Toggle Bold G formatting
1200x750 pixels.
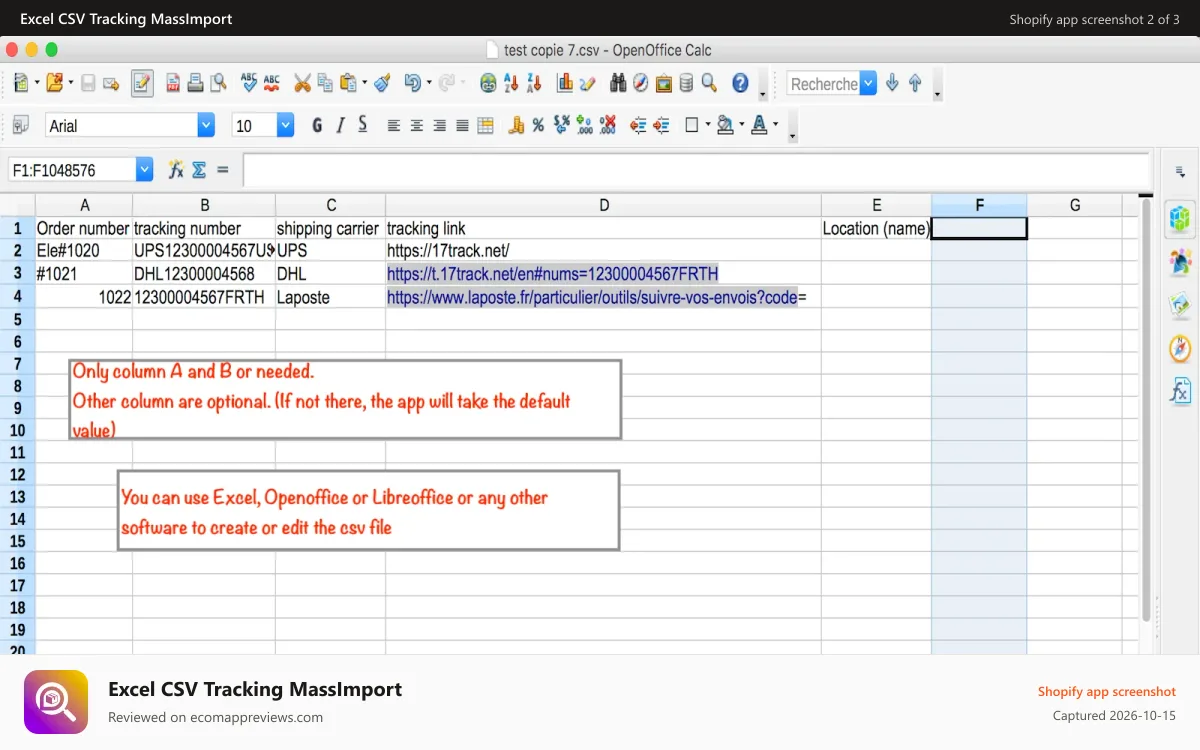317,125
